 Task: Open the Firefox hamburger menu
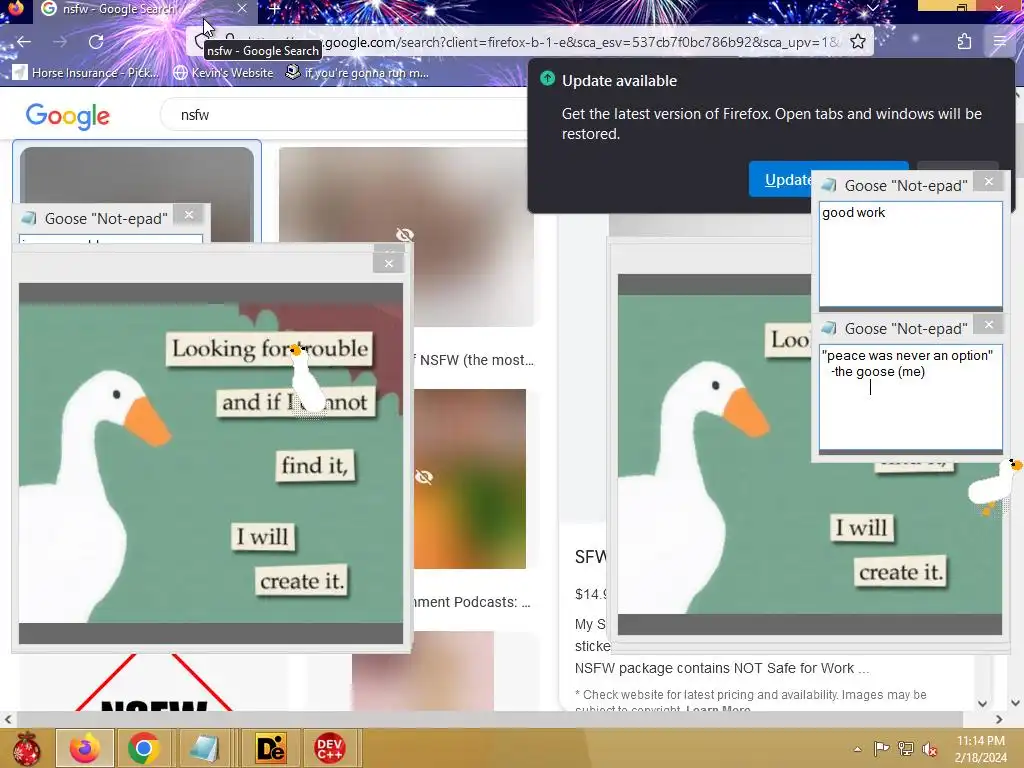tap(1000, 42)
